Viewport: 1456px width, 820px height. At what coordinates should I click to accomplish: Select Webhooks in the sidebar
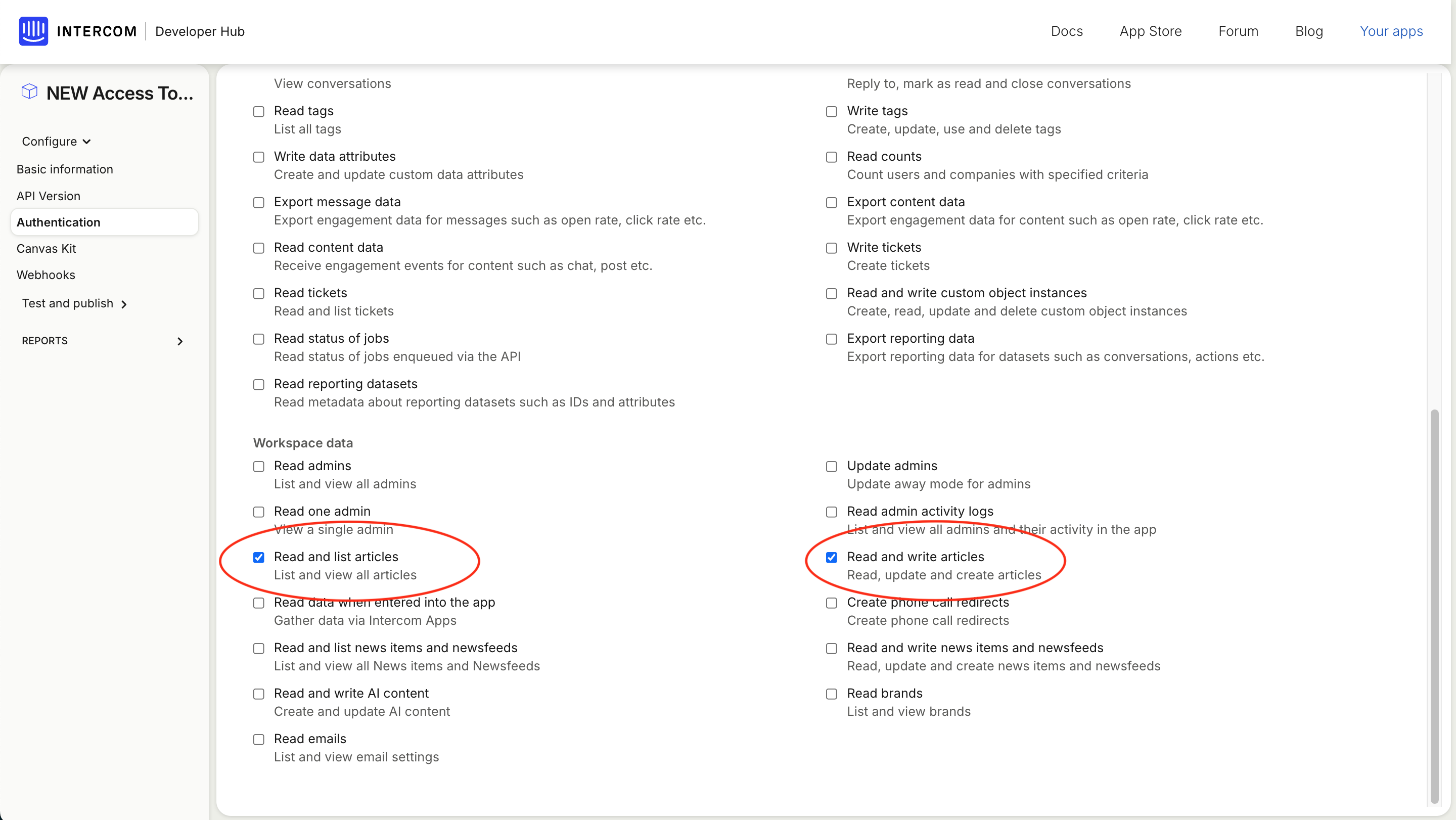(x=47, y=275)
